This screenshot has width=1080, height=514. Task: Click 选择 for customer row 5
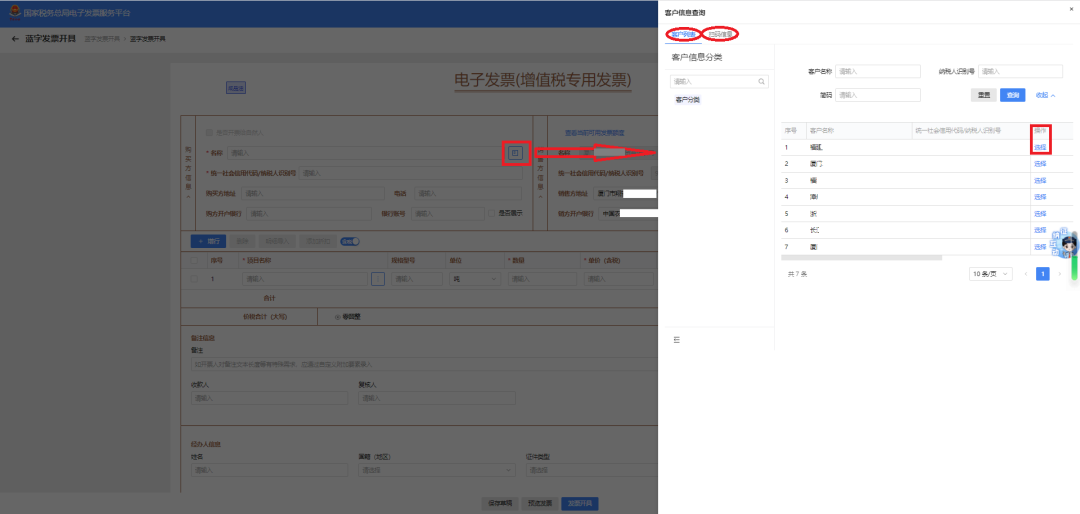point(1040,214)
